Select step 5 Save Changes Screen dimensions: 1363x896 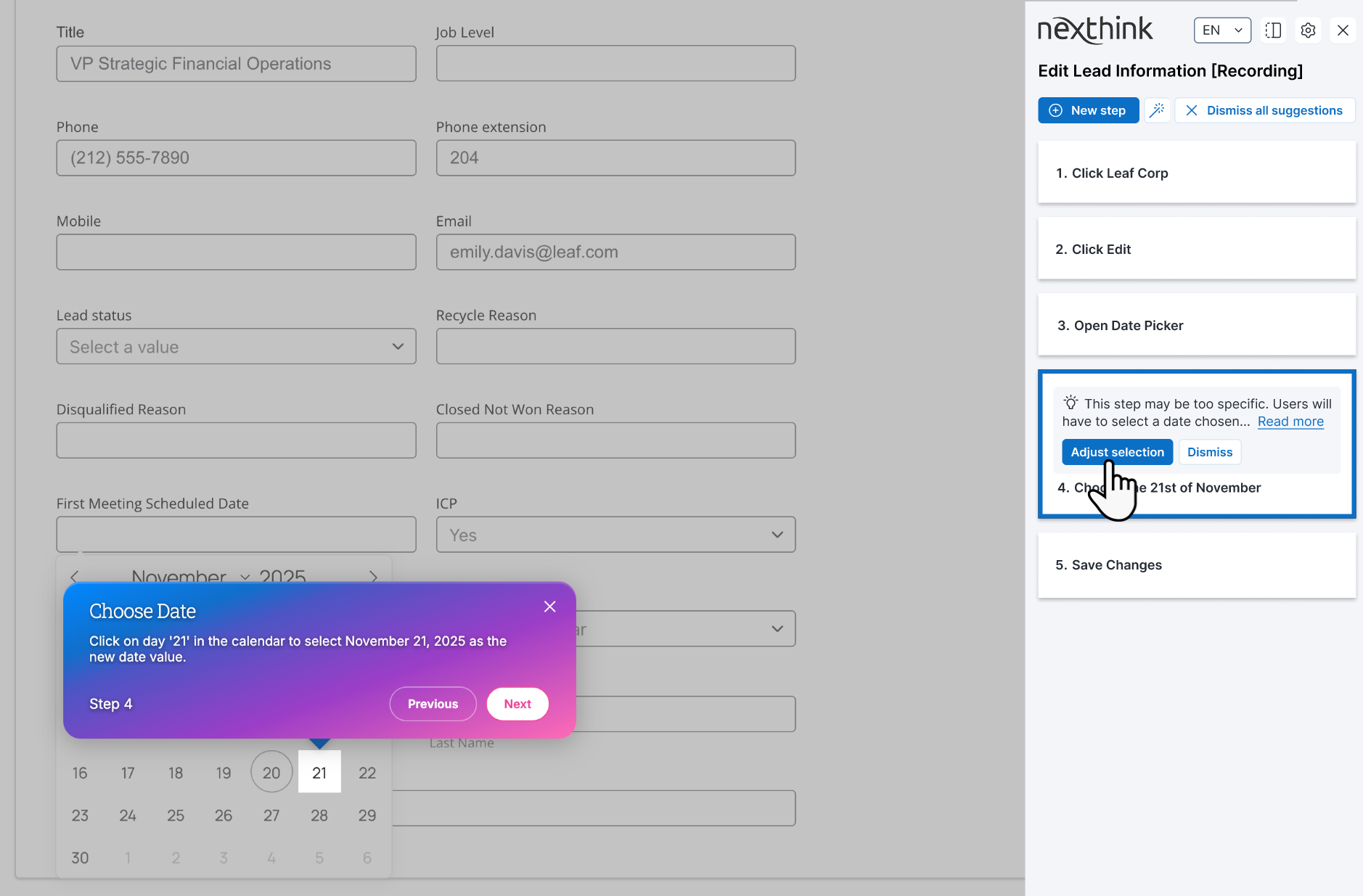1196,565
